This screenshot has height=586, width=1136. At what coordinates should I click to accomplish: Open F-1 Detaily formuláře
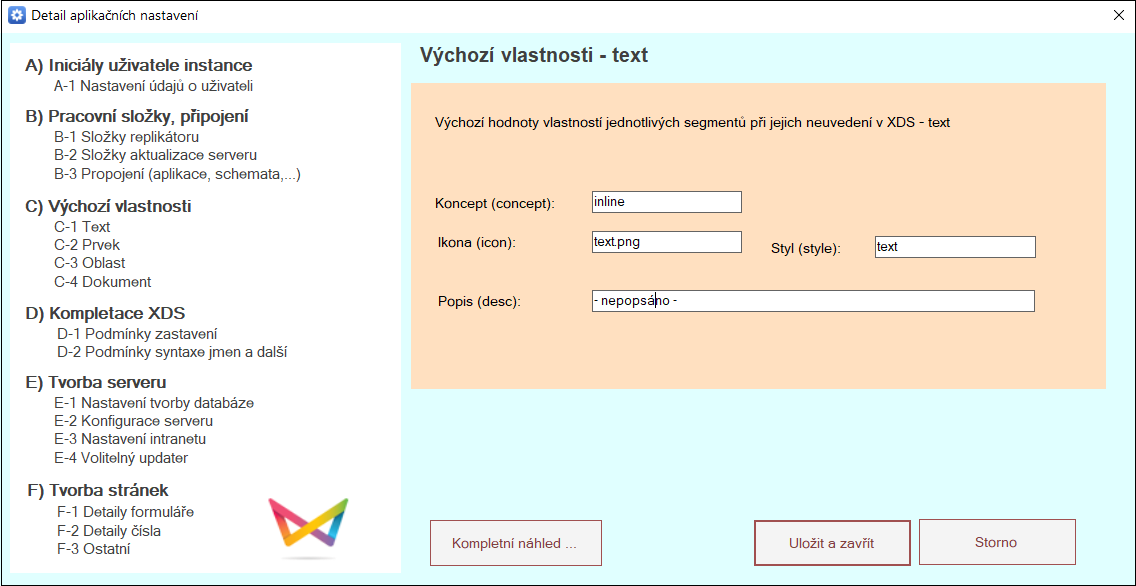[125, 512]
